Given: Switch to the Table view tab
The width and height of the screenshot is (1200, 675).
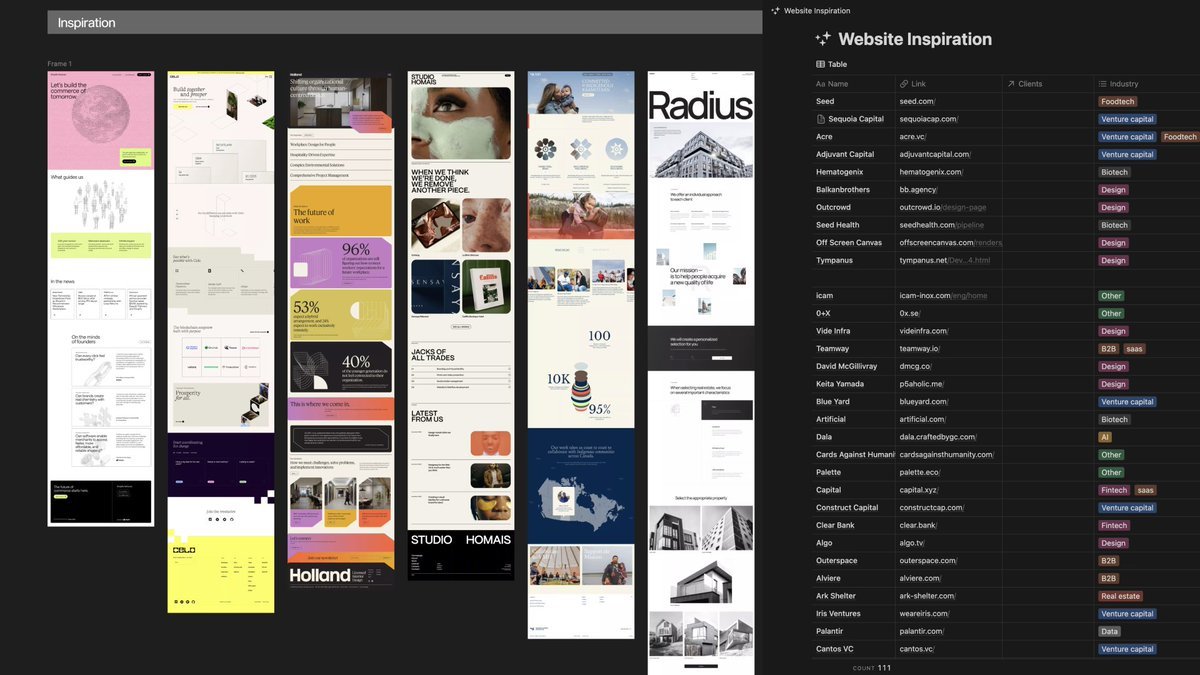Looking at the screenshot, I should coord(832,64).
